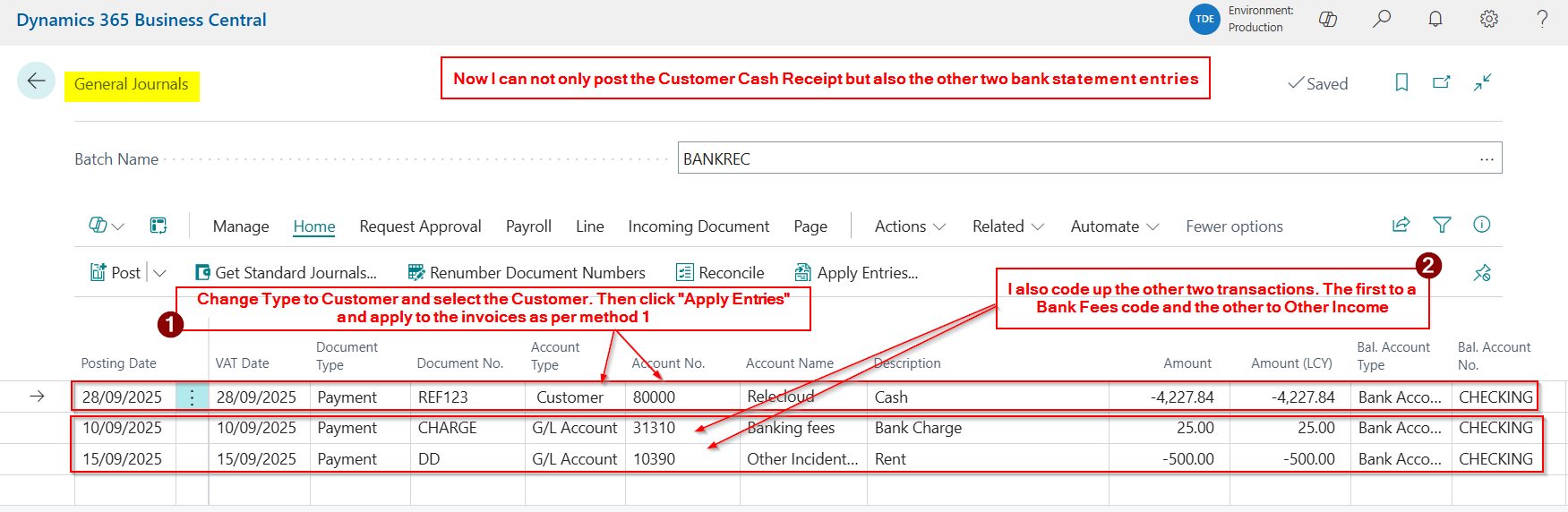
Task: Open the Copilot icon in header
Action: pos(1328,19)
